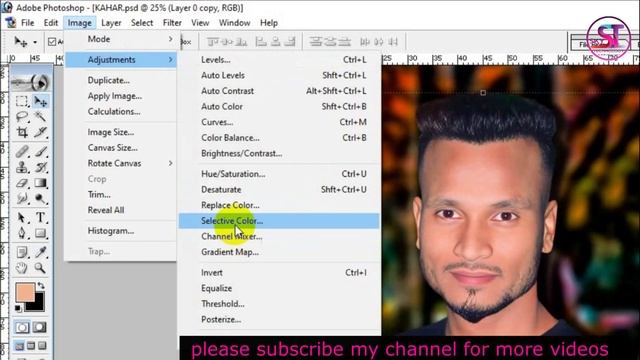Choose Selective Color from Adjustments
Viewport: 640px width, 360px height.
tap(279, 221)
